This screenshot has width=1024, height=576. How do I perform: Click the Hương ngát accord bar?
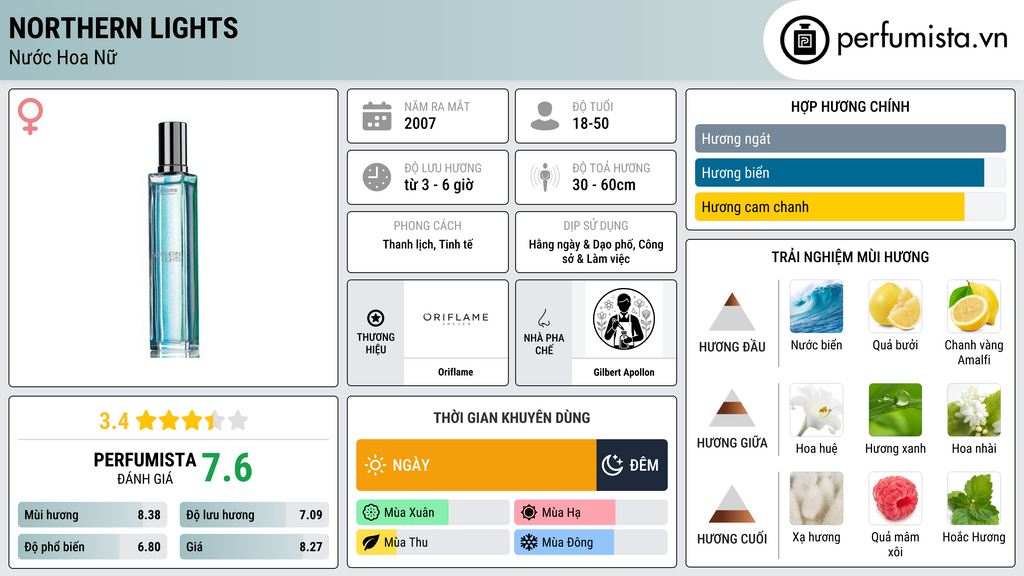[850, 138]
